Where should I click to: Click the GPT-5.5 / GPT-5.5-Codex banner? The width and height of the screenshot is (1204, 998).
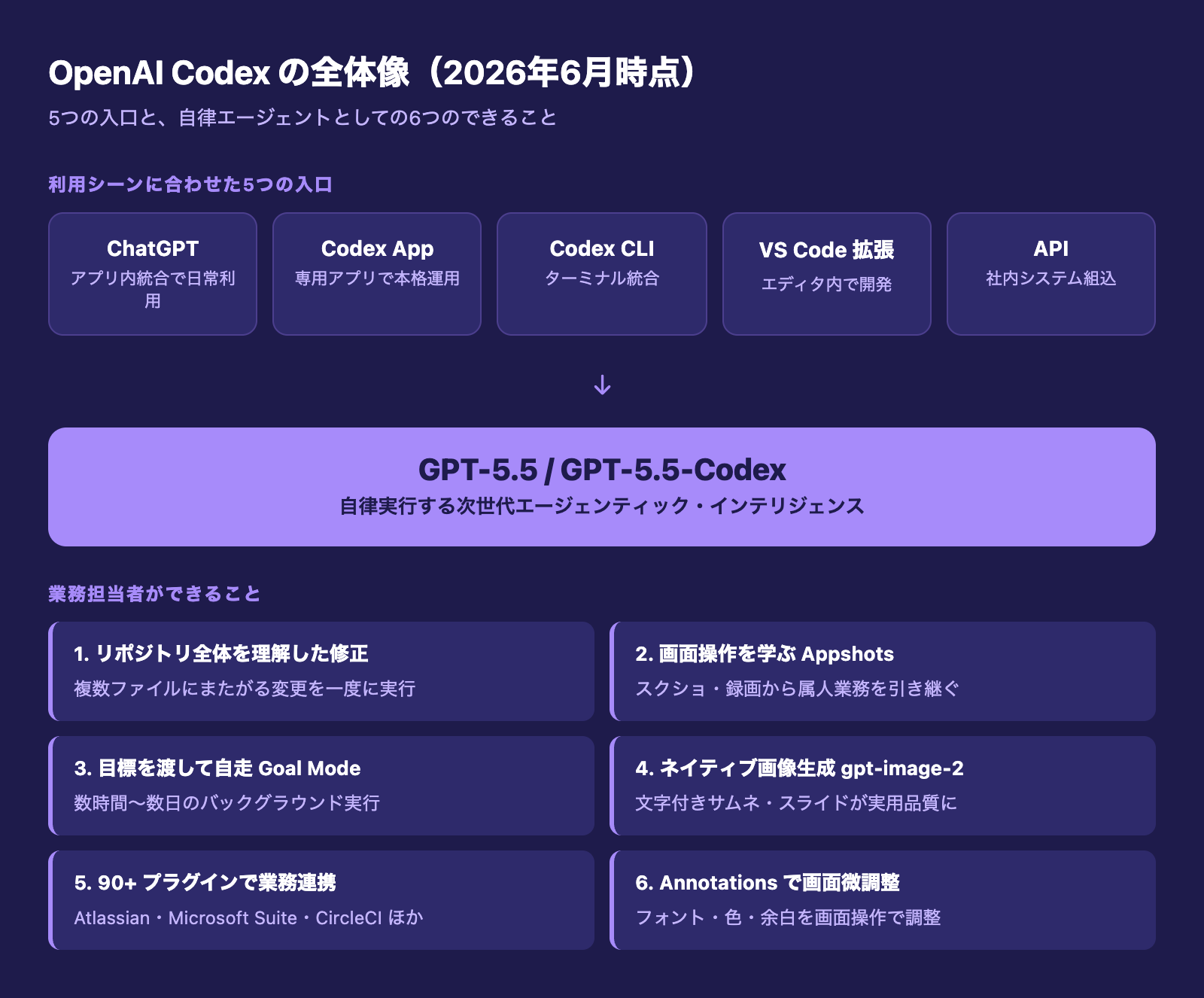click(x=602, y=487)
